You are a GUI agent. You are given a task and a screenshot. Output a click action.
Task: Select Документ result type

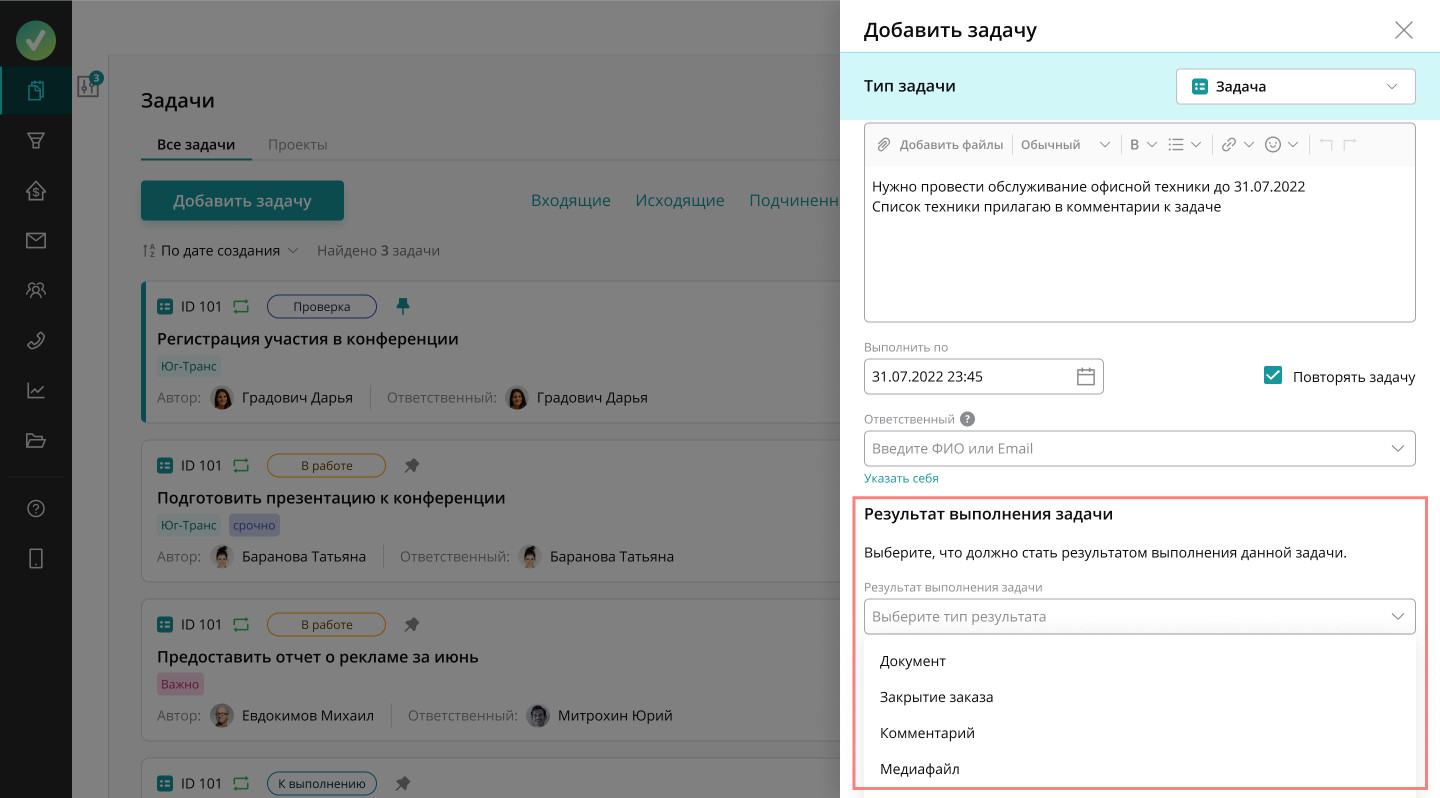click(1140, 661)
